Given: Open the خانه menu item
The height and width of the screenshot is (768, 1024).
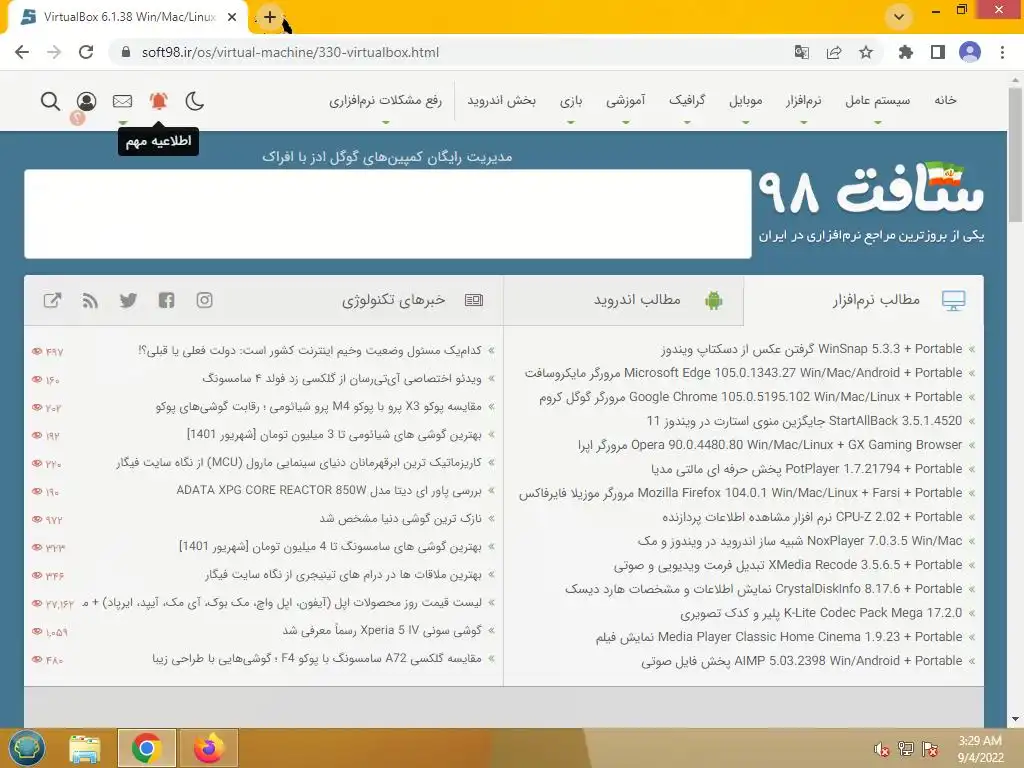Looking at the screenshot, I should coord(945,100).
